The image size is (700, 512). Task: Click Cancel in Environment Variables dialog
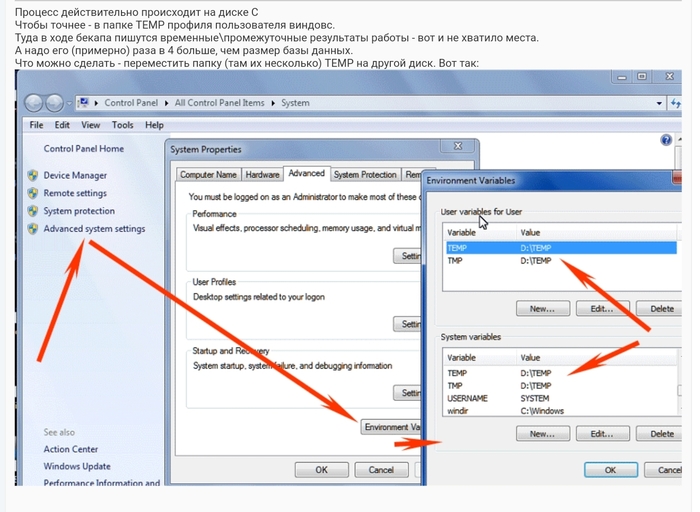coord(663,470)
